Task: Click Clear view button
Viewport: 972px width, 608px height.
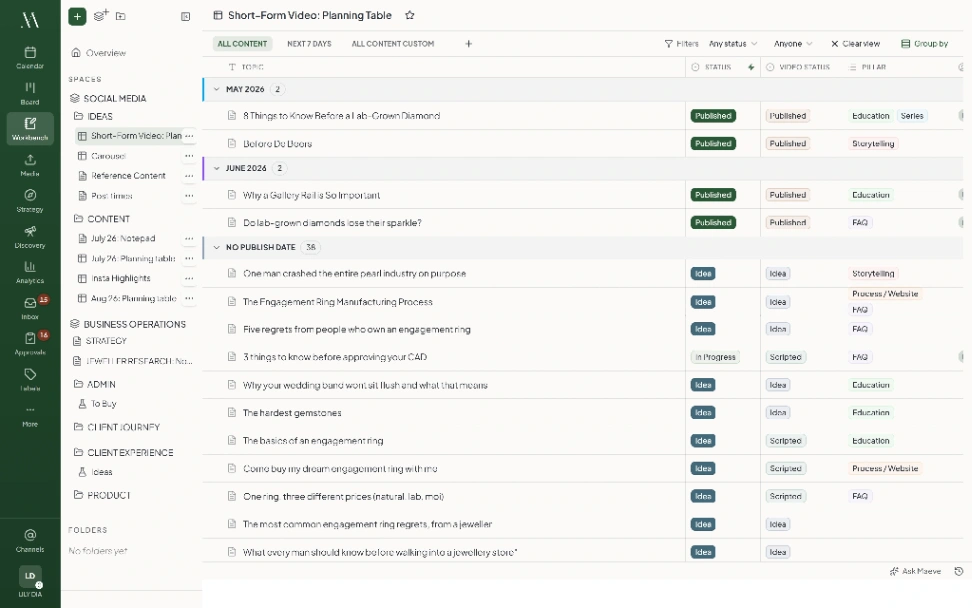Action: pos(855,44)
